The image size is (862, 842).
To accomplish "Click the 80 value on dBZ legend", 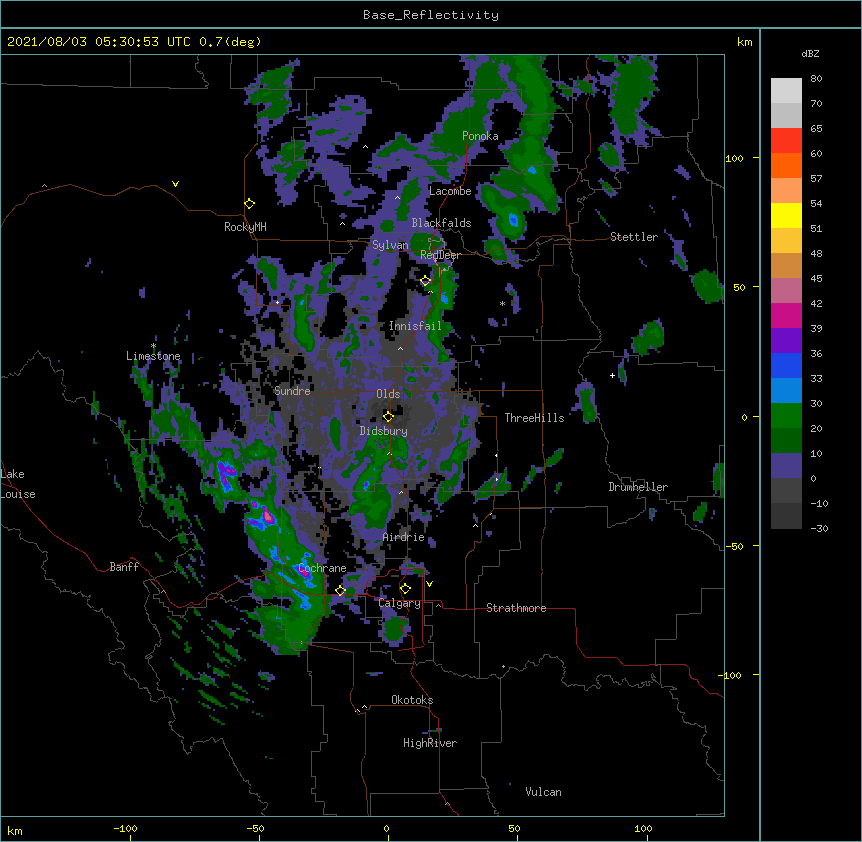I will pos(816,79).
